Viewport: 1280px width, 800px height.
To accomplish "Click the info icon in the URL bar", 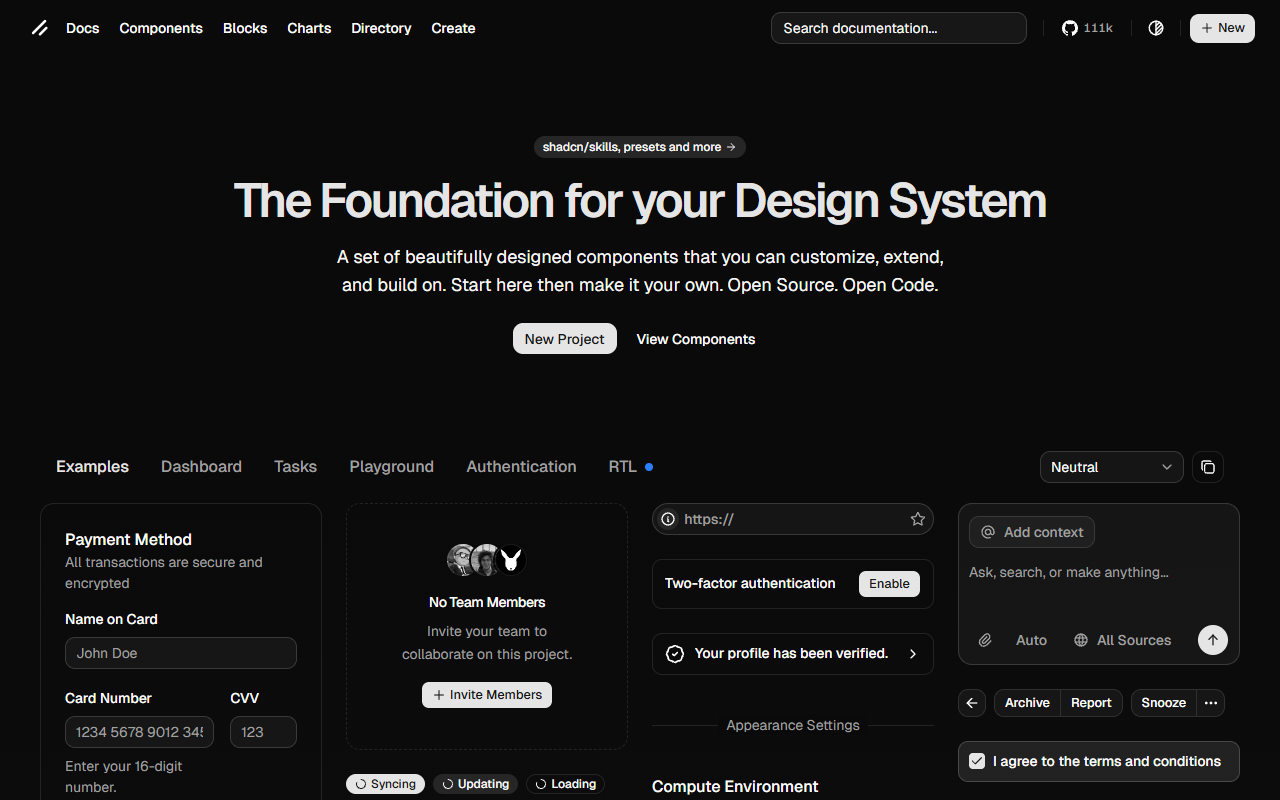I will [x=667, y=519].
